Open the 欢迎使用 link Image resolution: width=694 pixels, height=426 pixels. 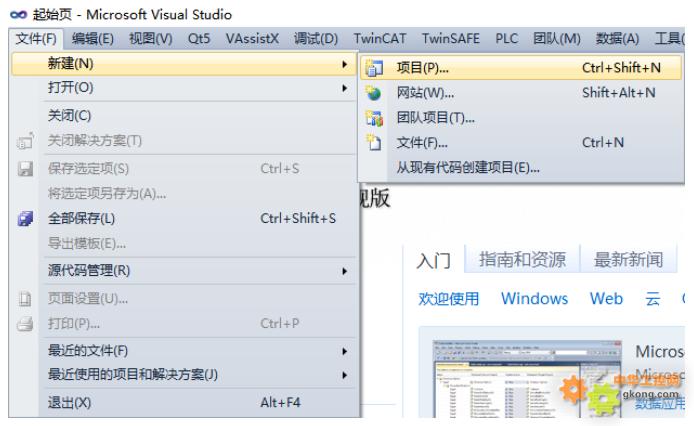coord(448,299)
